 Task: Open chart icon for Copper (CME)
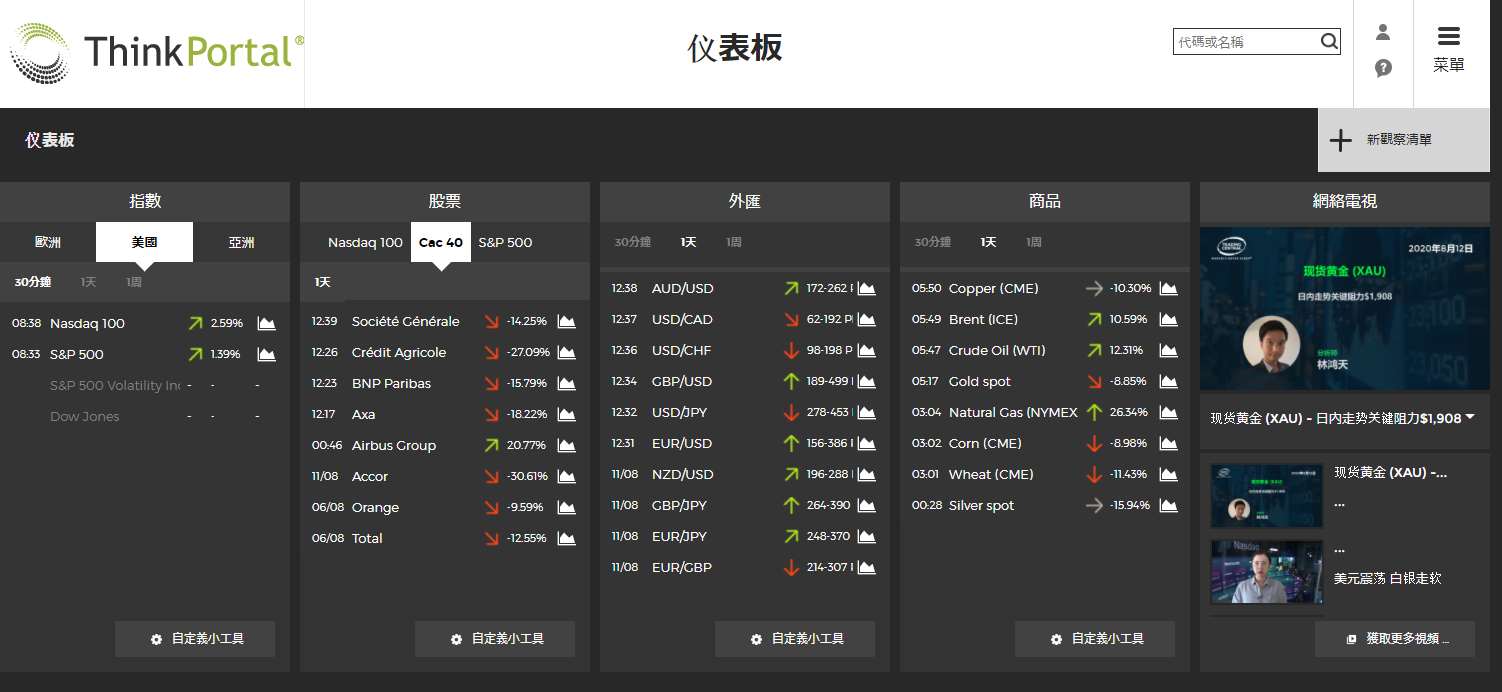point(1168,288)
